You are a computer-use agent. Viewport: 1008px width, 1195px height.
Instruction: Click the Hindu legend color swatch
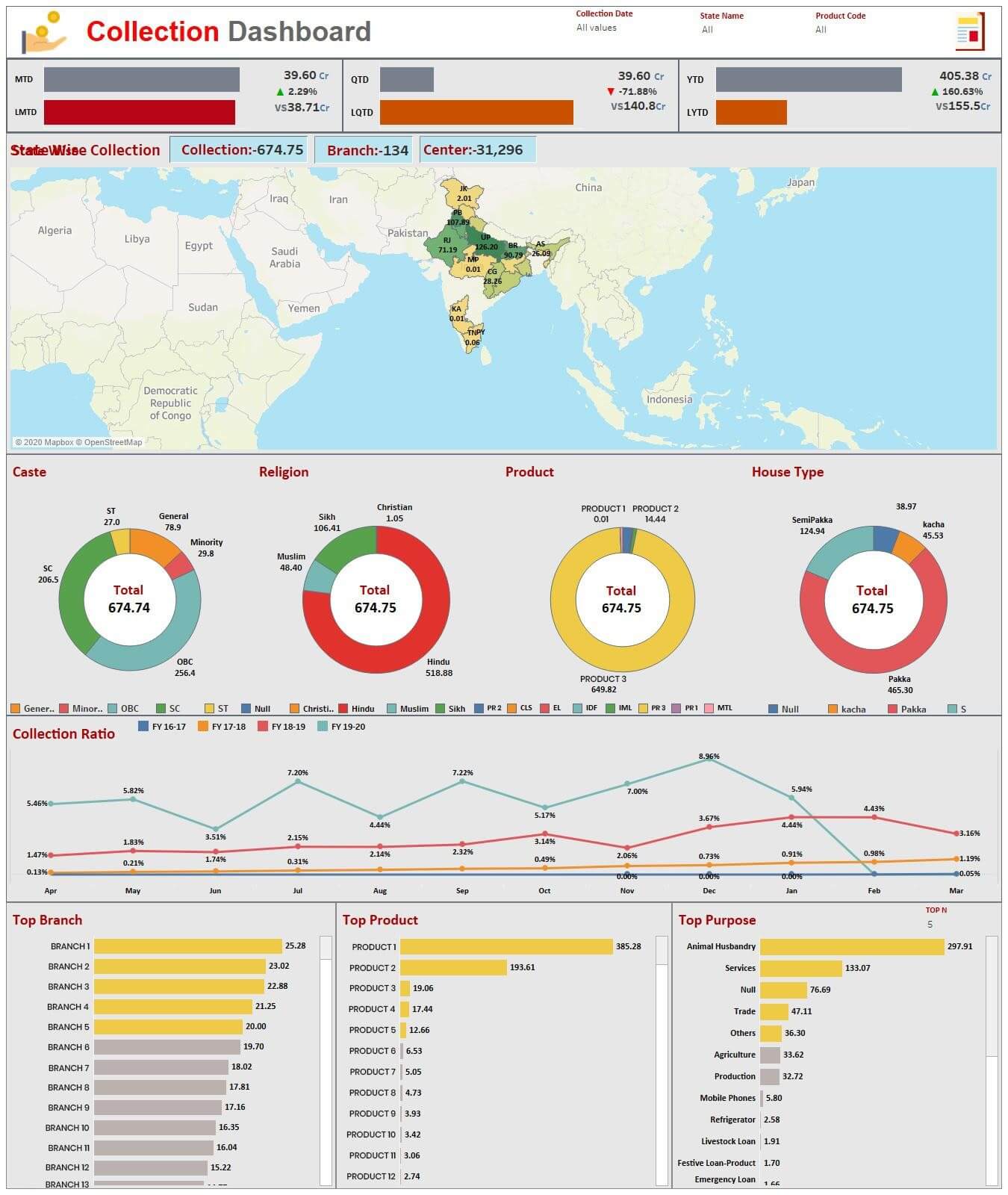[343, 709]
